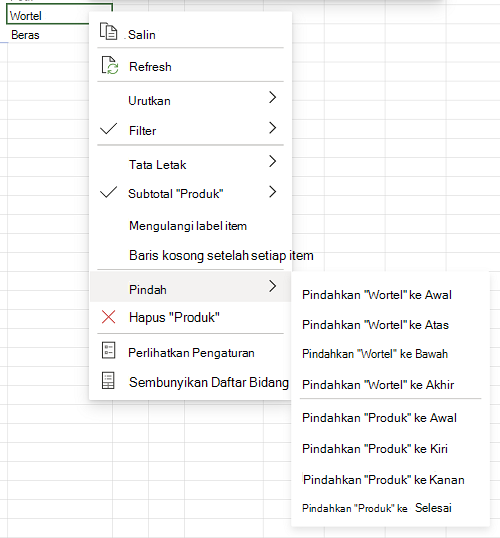The height and width of the screenshot is (538, 500).
Task: Open the Pindah menu entry
Action: [190, 287]
